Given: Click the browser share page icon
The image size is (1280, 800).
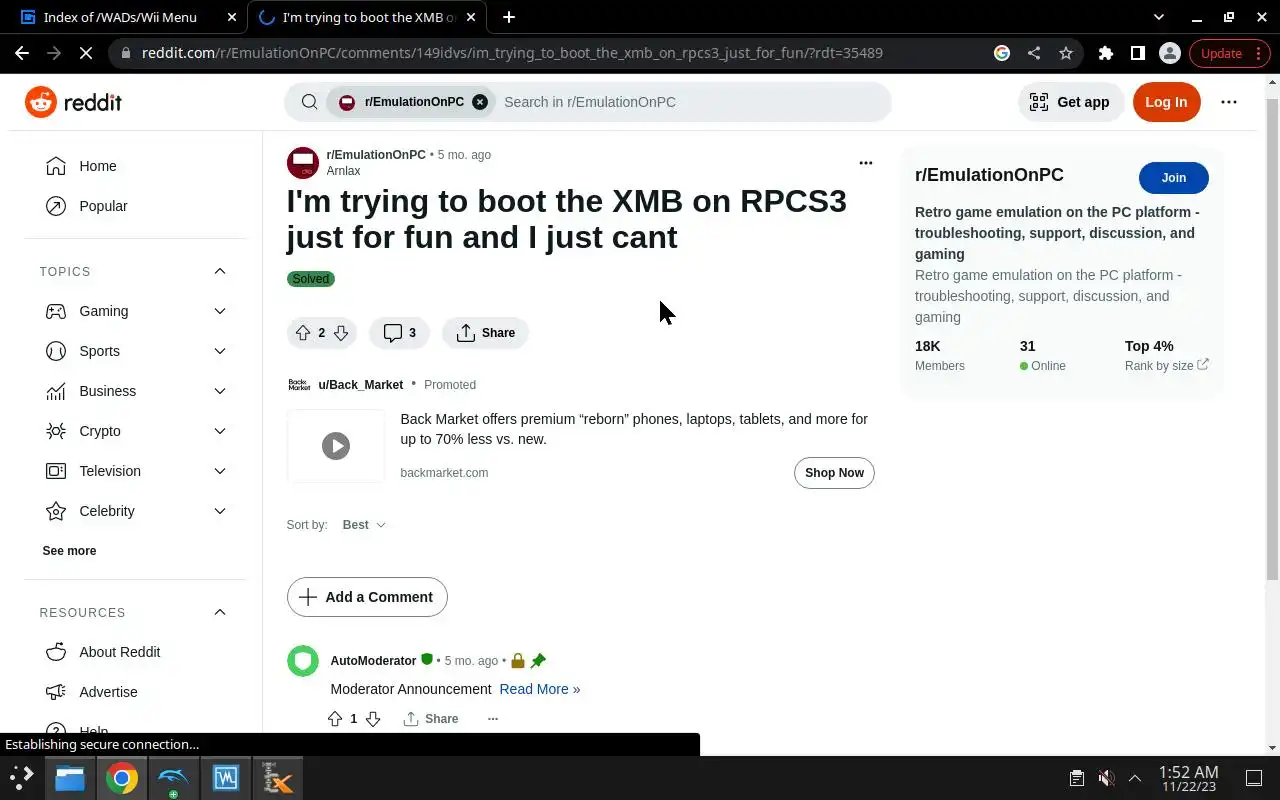Looking at the screenshot, I should pyautogui.click(x=1034, y=53).
